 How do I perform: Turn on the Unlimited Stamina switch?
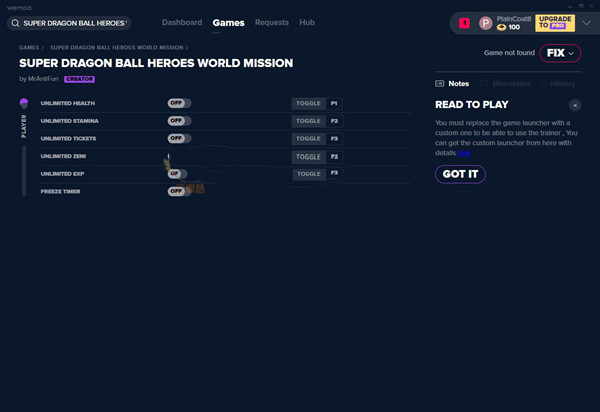pos(179,121)
